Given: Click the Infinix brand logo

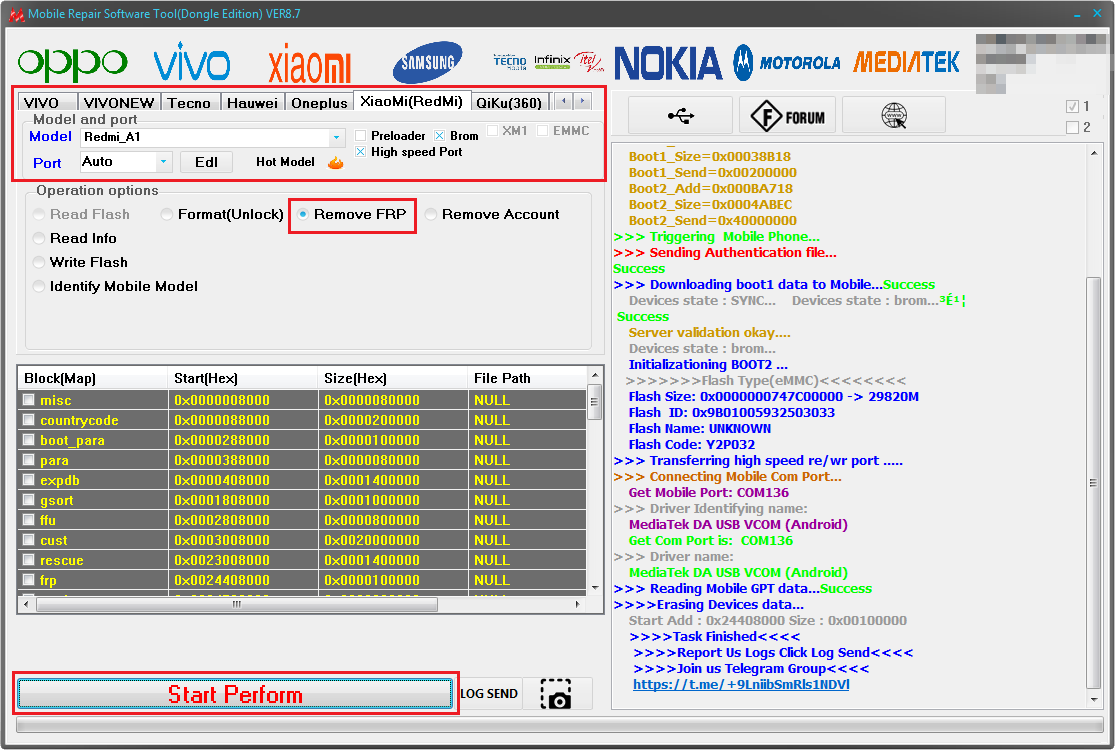Looking at the screenshot, I should click(552, 62).
